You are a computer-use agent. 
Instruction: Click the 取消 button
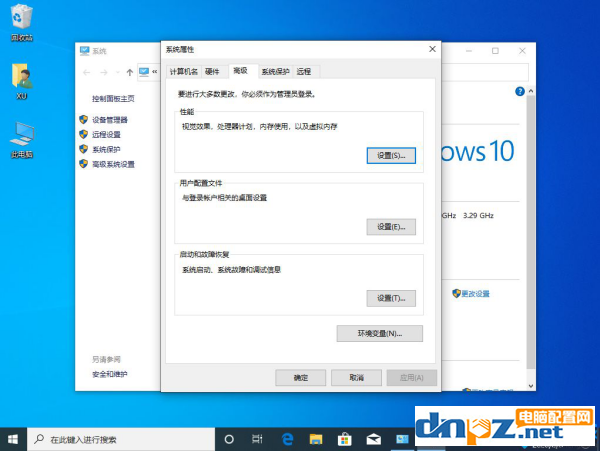click(356, 378)
